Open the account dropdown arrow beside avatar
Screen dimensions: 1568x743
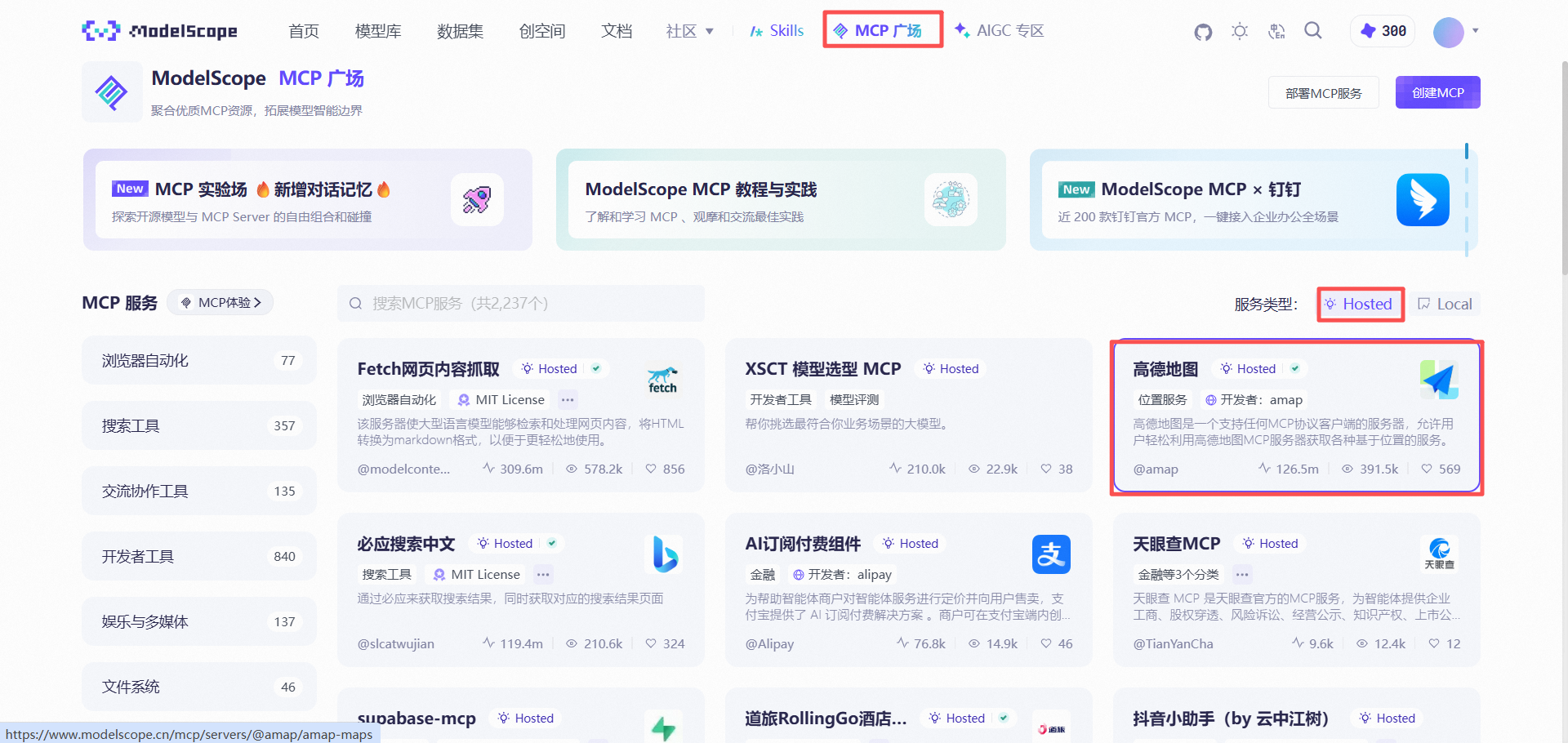1476,31
